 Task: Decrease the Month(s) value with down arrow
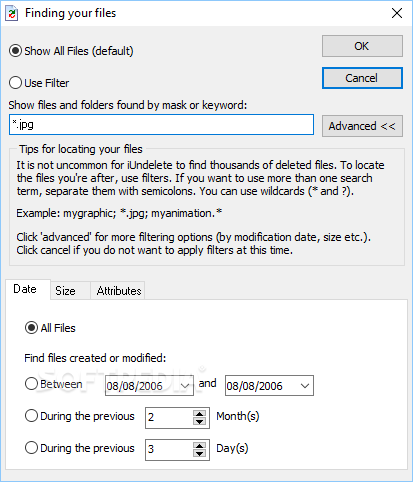coord(199,422)
